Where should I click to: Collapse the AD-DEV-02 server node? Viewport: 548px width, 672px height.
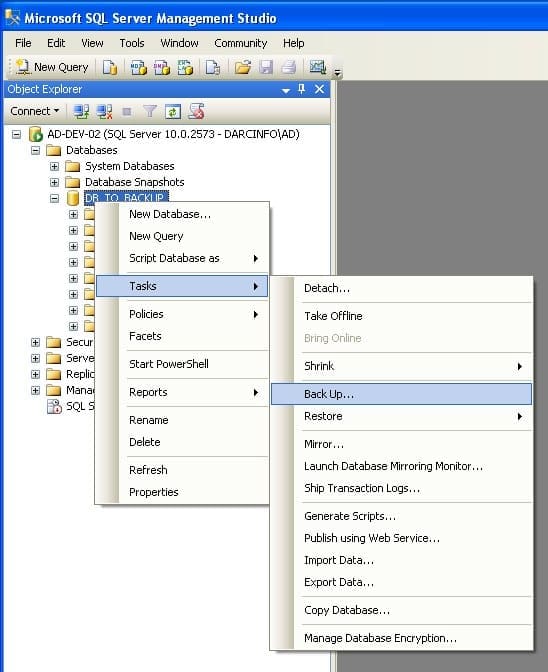coord(16,135)
